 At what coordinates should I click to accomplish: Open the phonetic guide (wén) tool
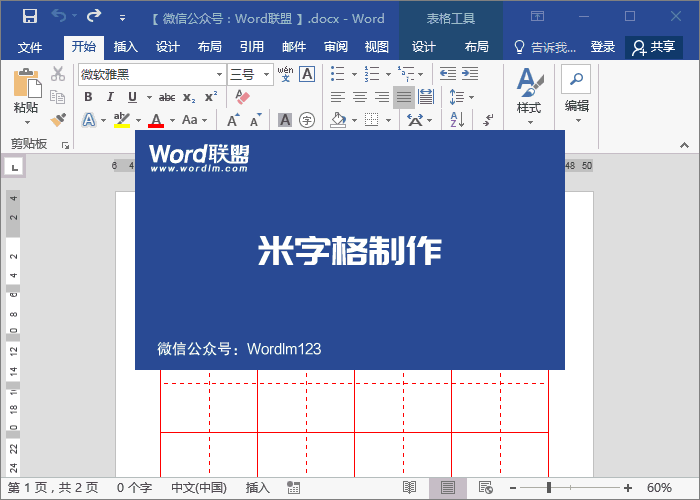(x=285, y=74)
